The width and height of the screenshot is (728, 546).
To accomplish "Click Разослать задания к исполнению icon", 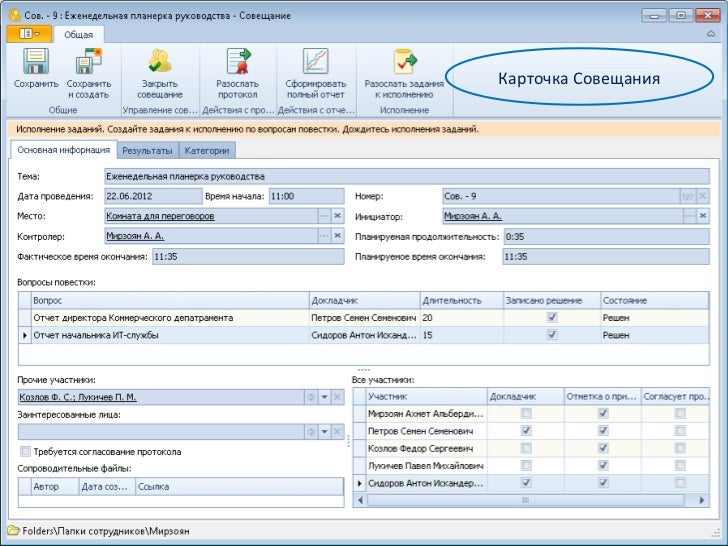I will pyautogui.click(x=403, y=63).
